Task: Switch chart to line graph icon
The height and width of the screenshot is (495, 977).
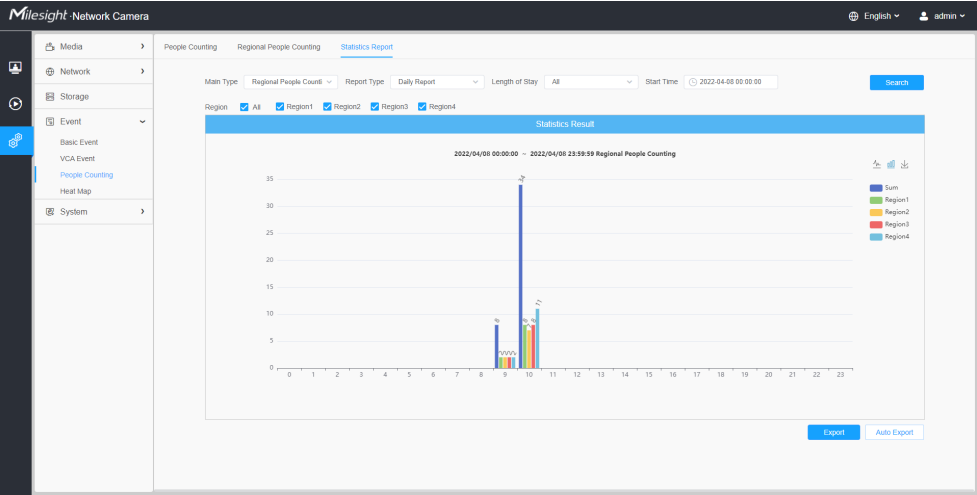Action: coord(877,164)
